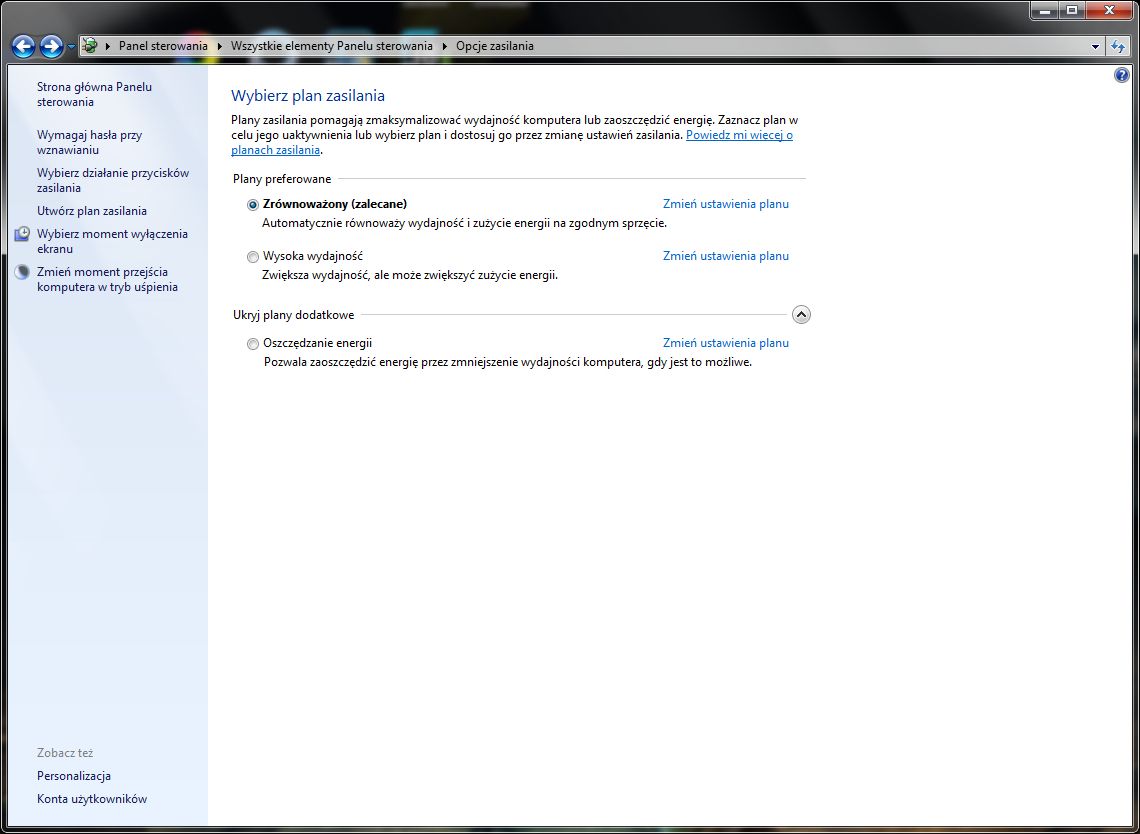
Task: Expand arrow after Wszystkie elementy Panelu sterowania
Action: [444, 46]
